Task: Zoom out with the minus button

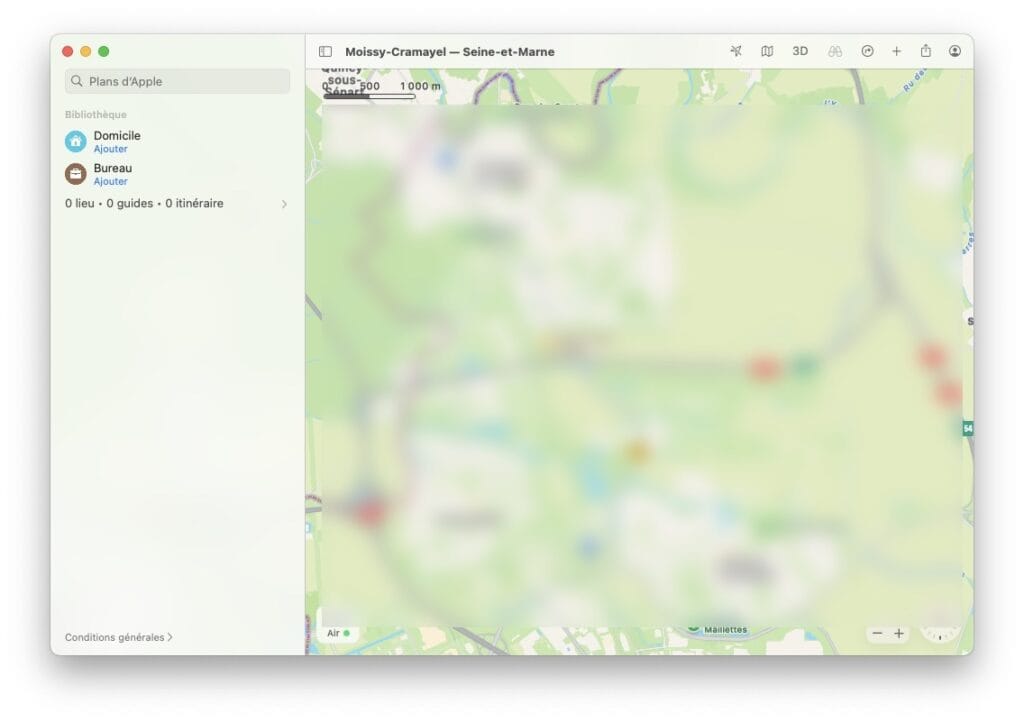Action: pos(877,634)
